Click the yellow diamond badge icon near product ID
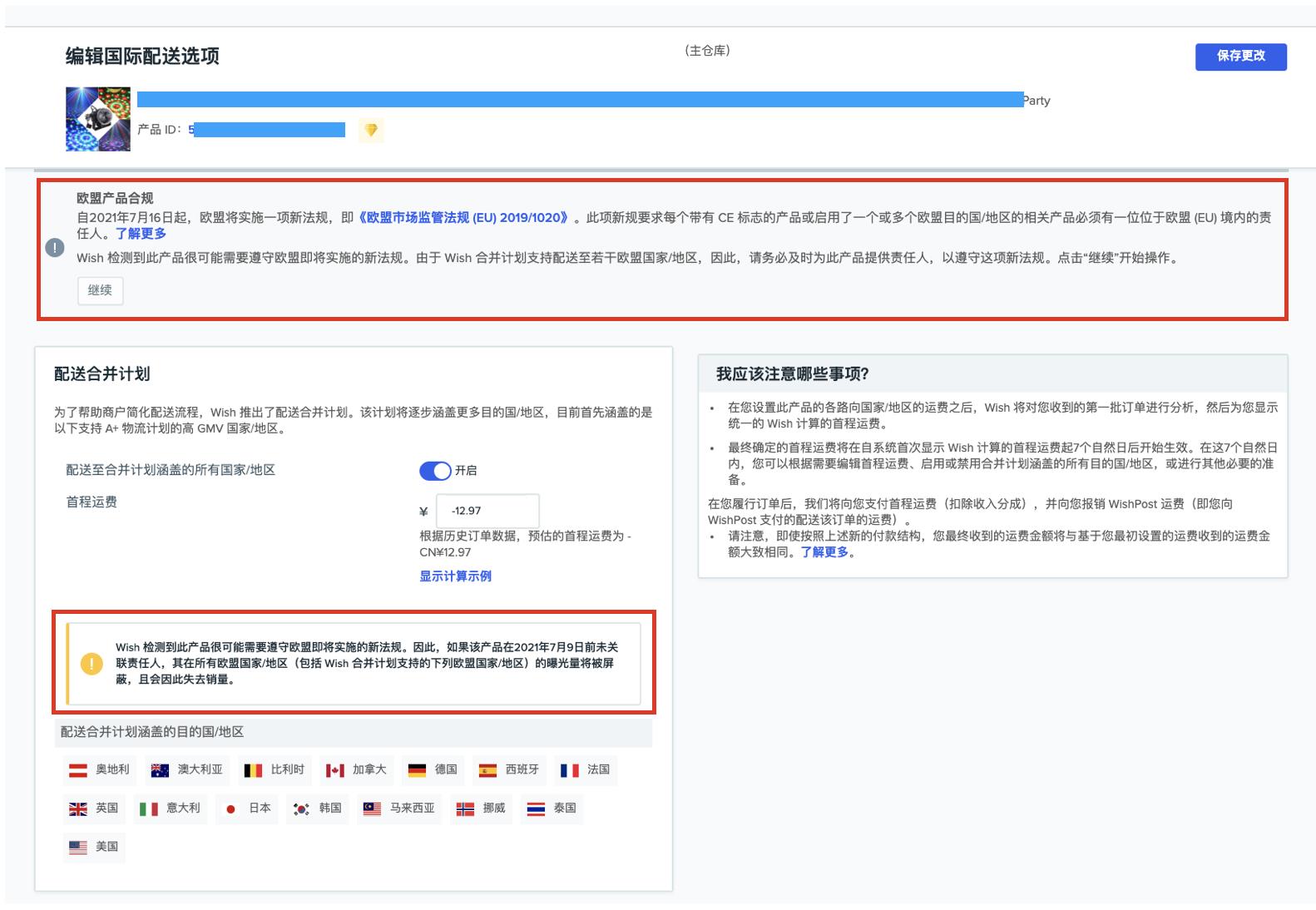Viewport: 1316px width, 910px height. (x=371, y=130)
